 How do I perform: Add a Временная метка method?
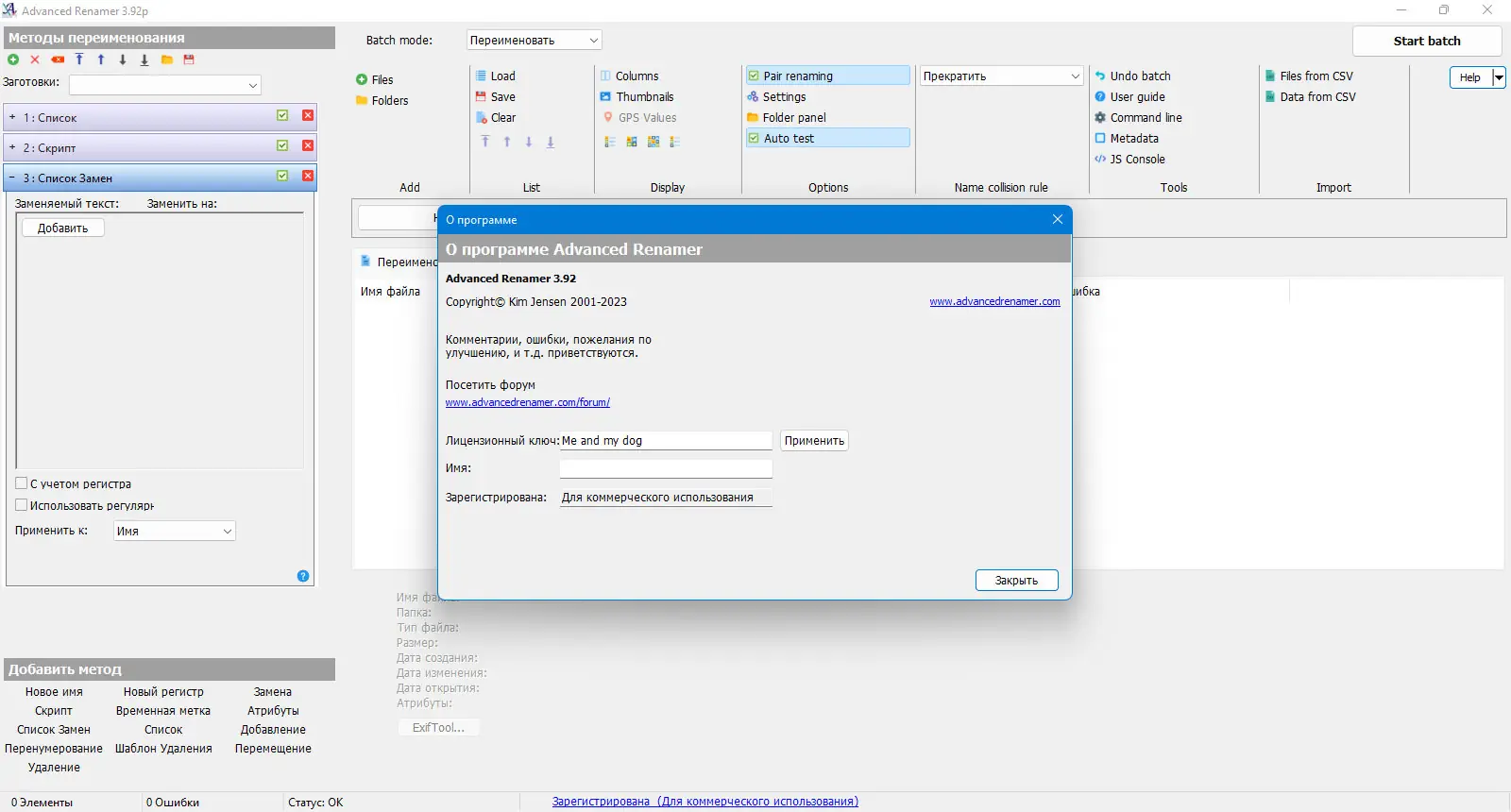point(163,711)
